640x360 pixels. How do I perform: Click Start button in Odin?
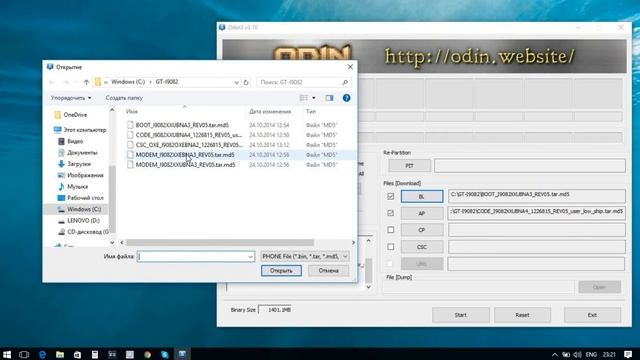tap(461, 315)
